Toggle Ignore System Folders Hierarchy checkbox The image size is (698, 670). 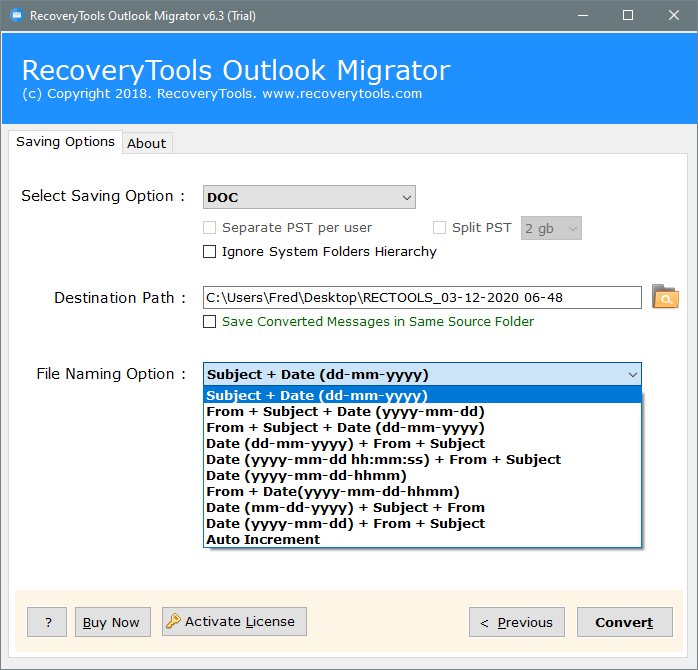coord(209,252)
